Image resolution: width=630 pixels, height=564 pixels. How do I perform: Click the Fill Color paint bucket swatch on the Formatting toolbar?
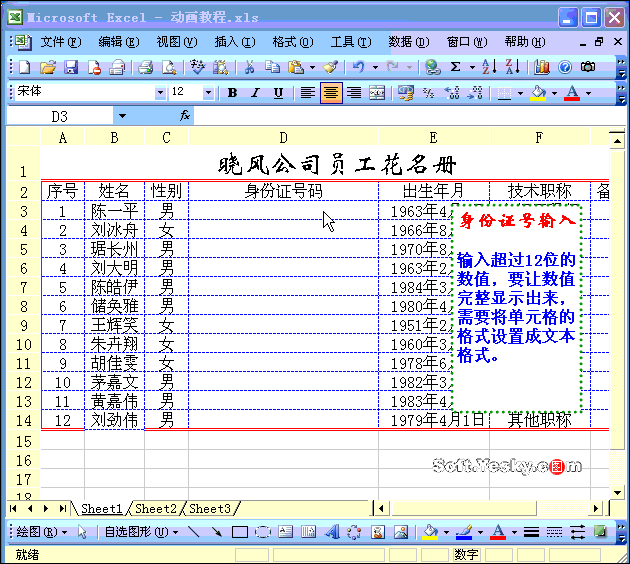[x=538, y=93]
